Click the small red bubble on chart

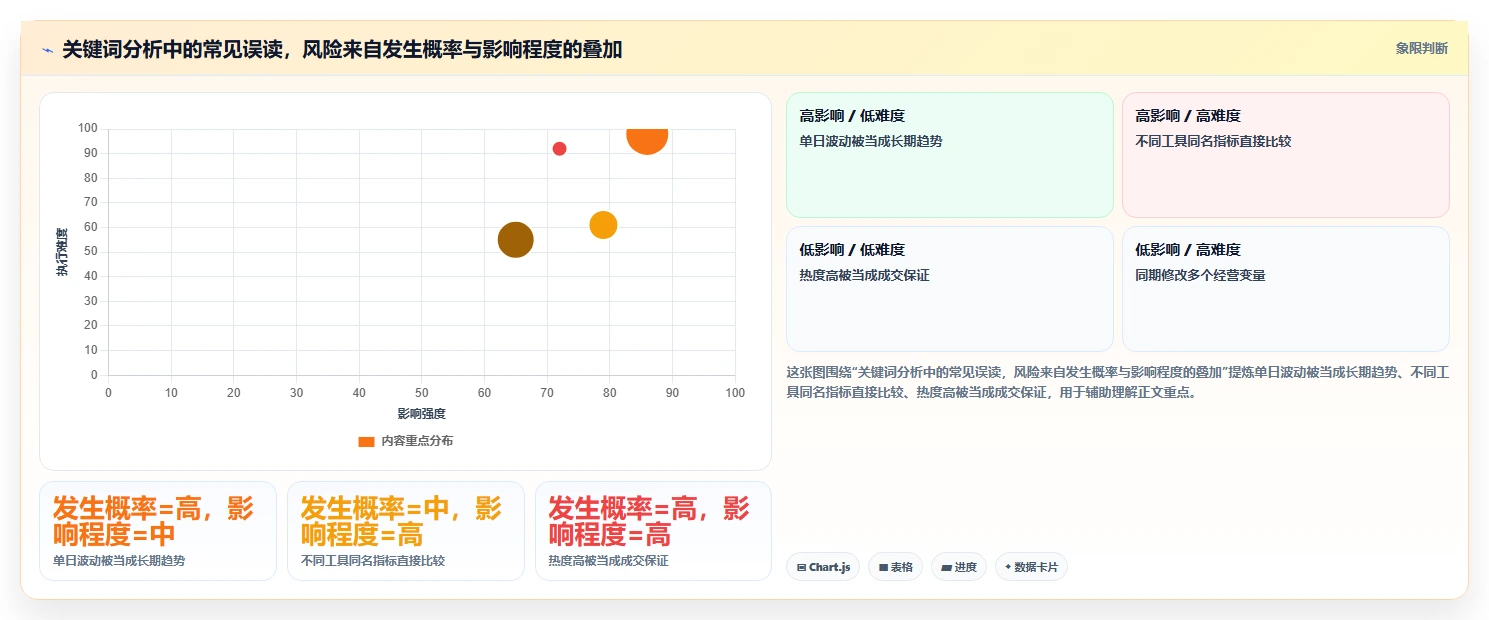pos(559,149)
